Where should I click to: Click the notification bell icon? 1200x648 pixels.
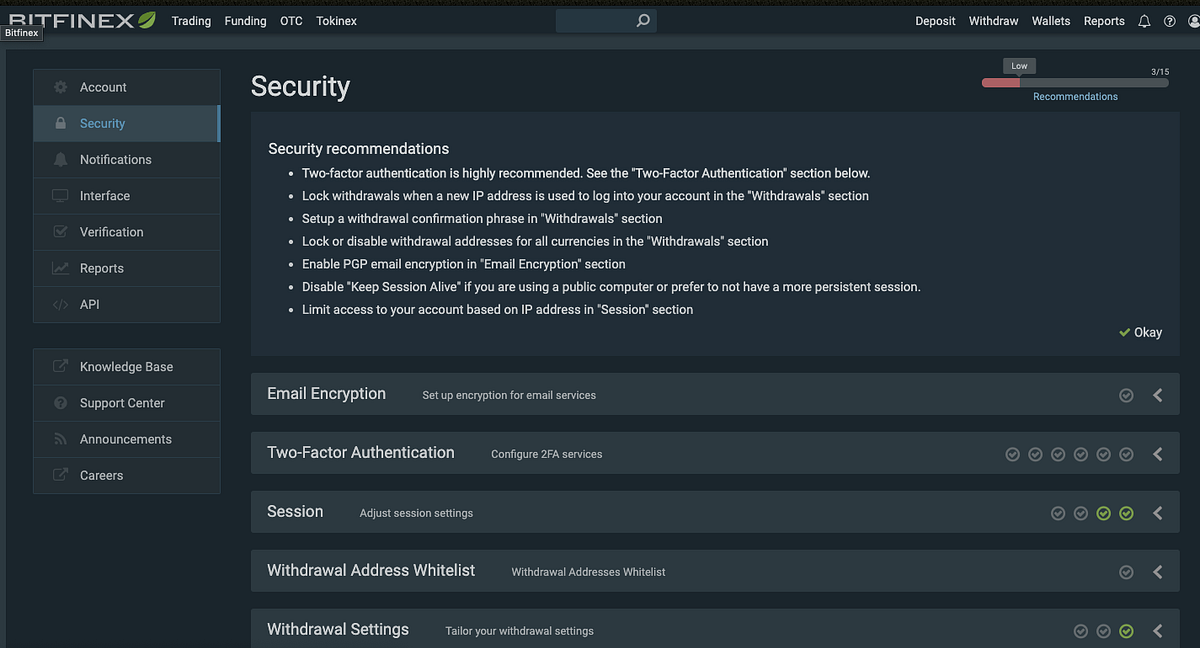(1144, 21)
